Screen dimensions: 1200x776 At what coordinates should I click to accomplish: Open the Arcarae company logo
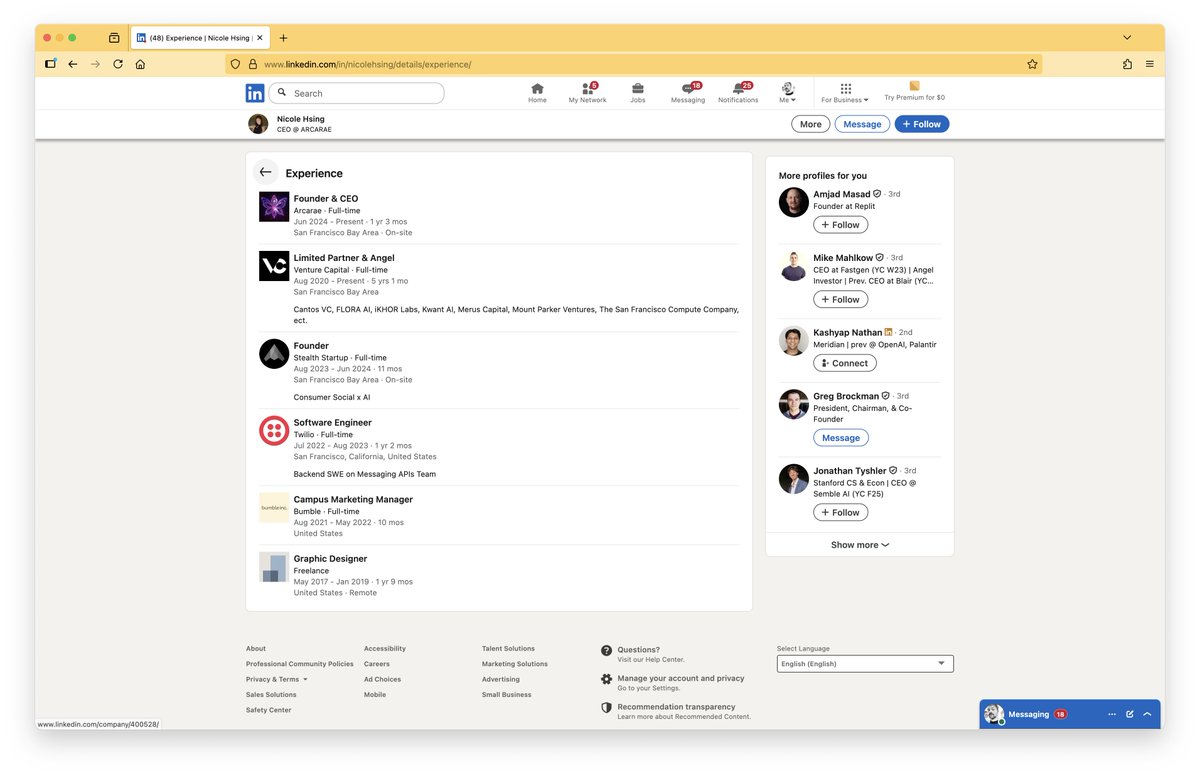[x=274, y=207]
